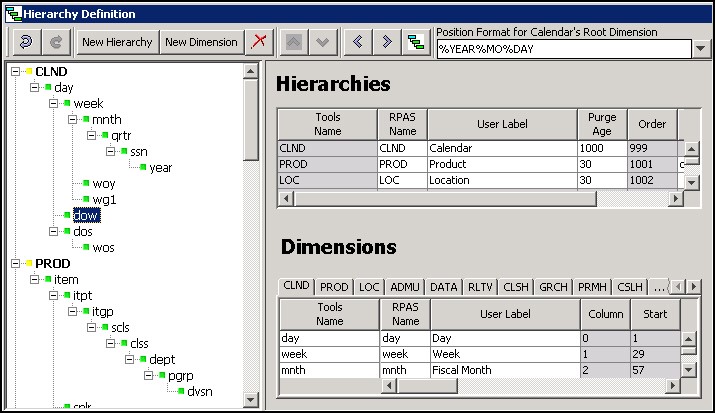Switch to the PROD dimensions tab

pyautogui.click(x=334, y=287)
